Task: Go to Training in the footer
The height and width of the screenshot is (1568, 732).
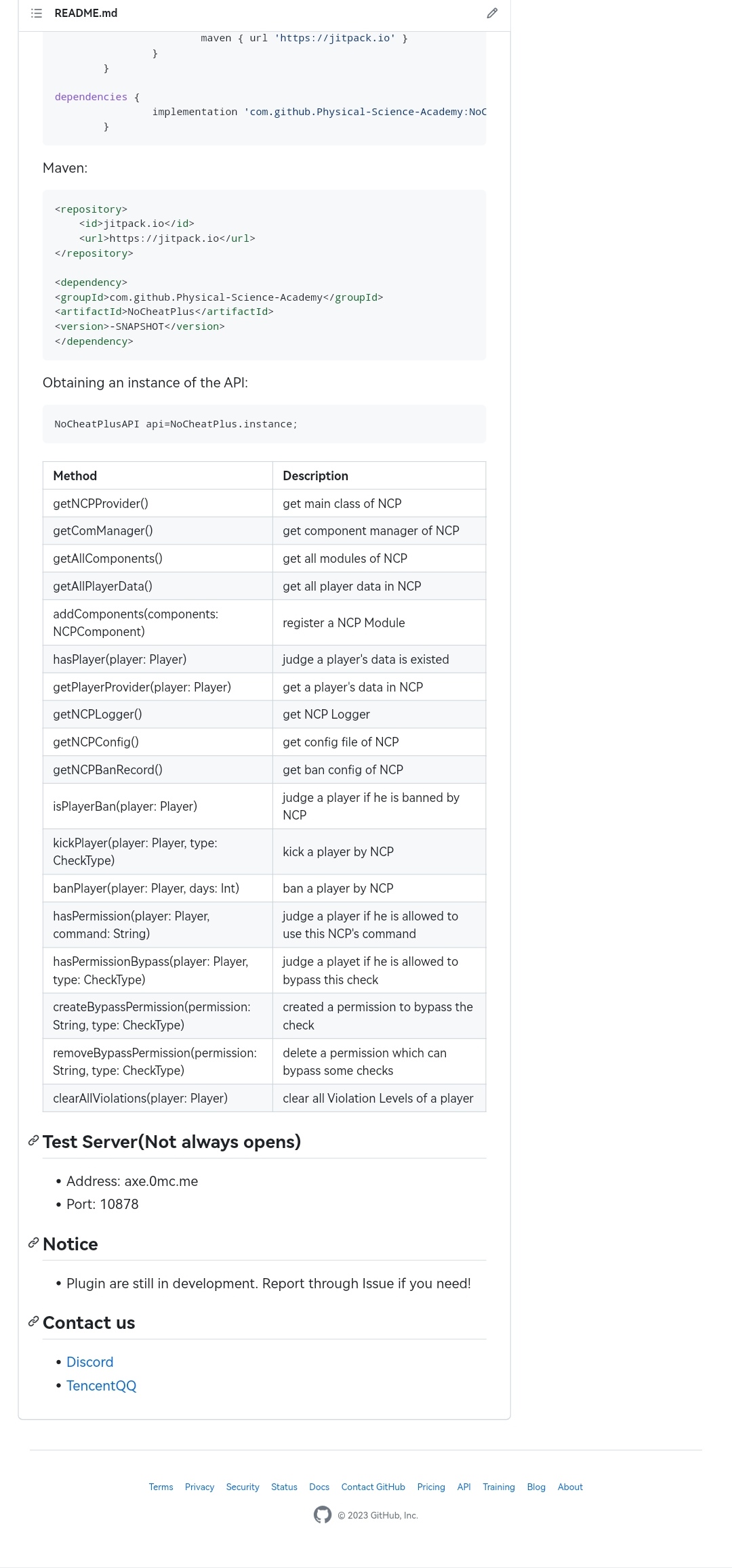Action: click(498, 1487)
